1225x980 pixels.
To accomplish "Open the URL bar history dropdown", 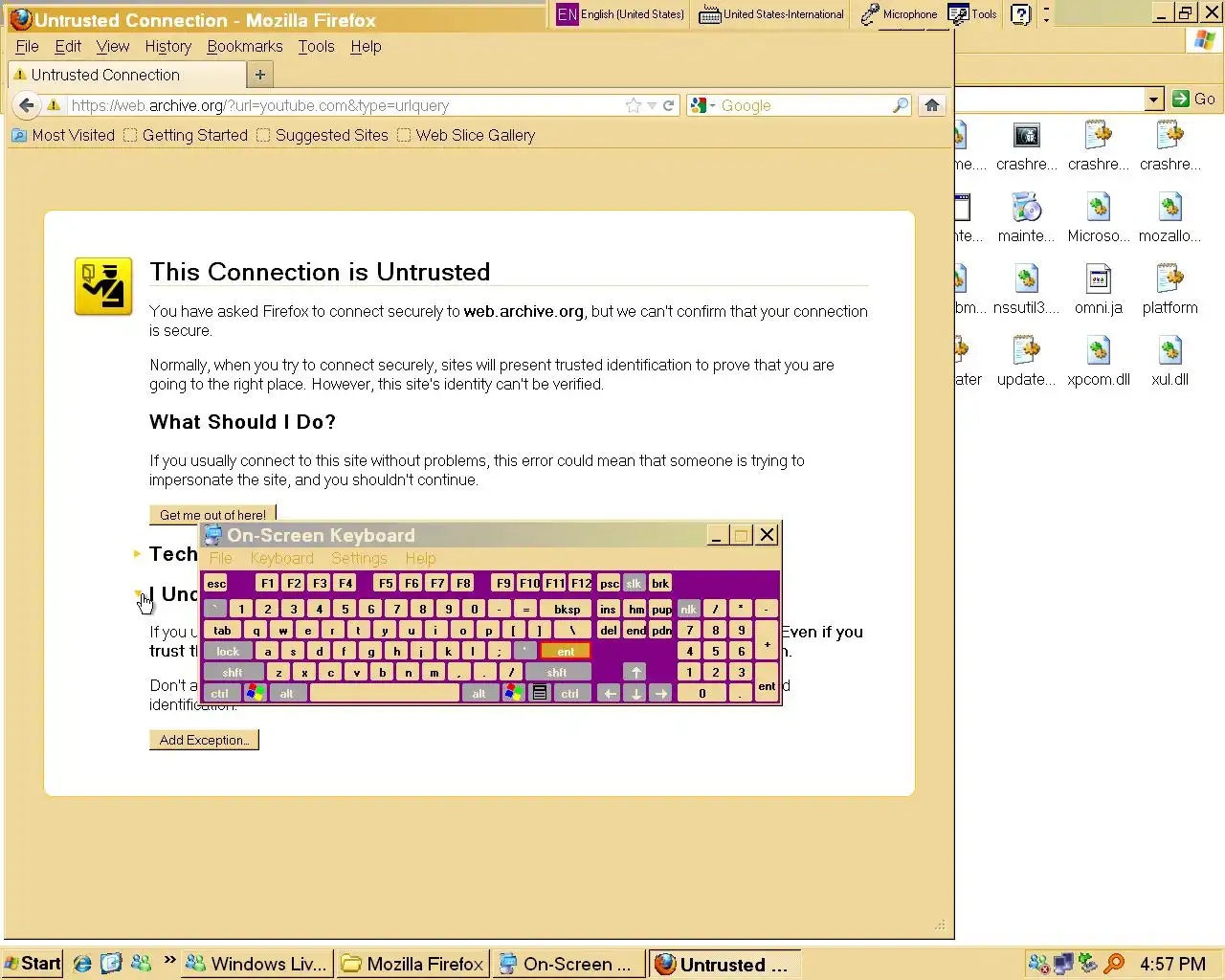I will click(x=652, y=105).
